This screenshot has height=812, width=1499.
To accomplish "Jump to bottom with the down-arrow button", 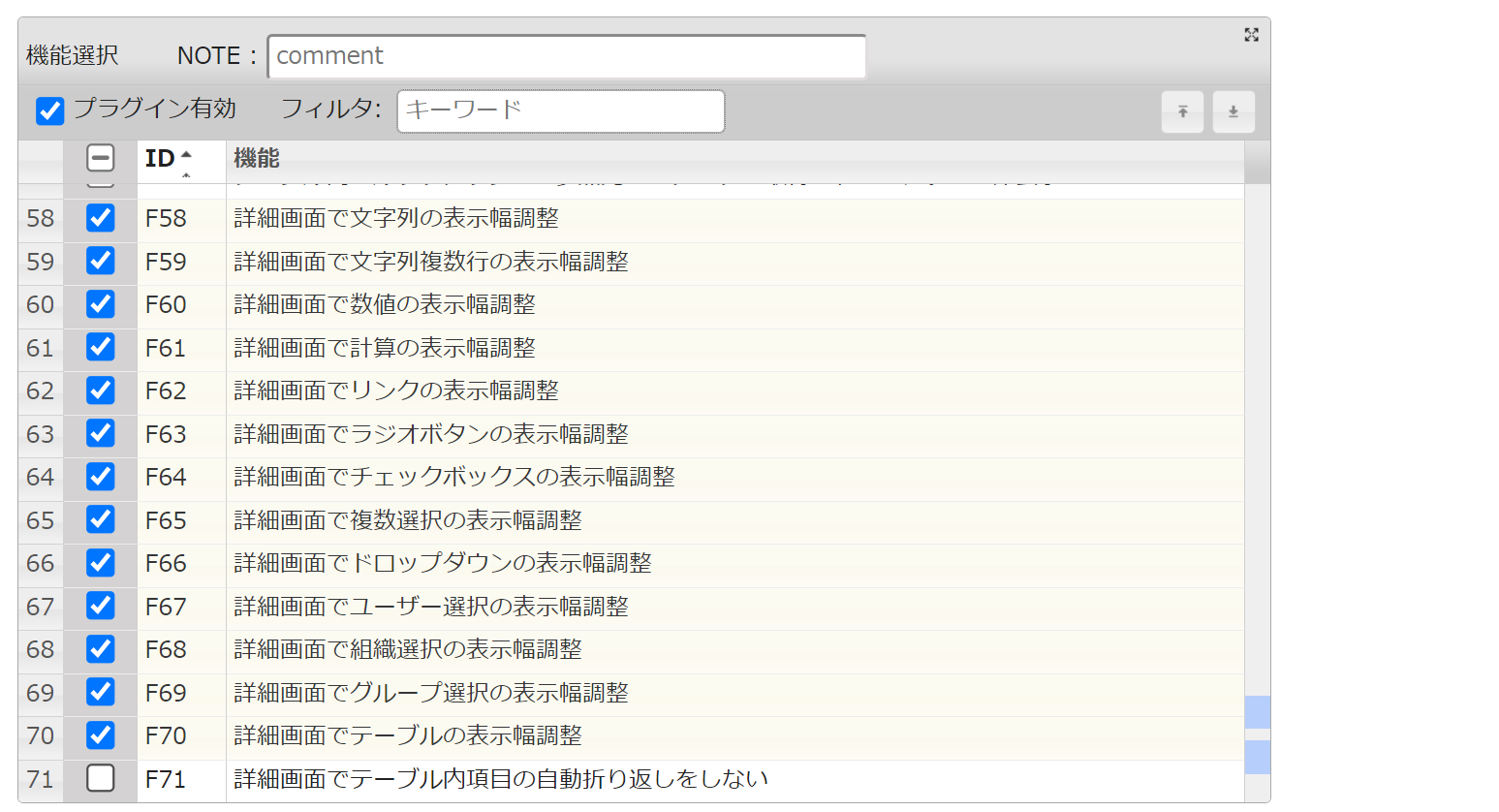I will (1234, 111).
